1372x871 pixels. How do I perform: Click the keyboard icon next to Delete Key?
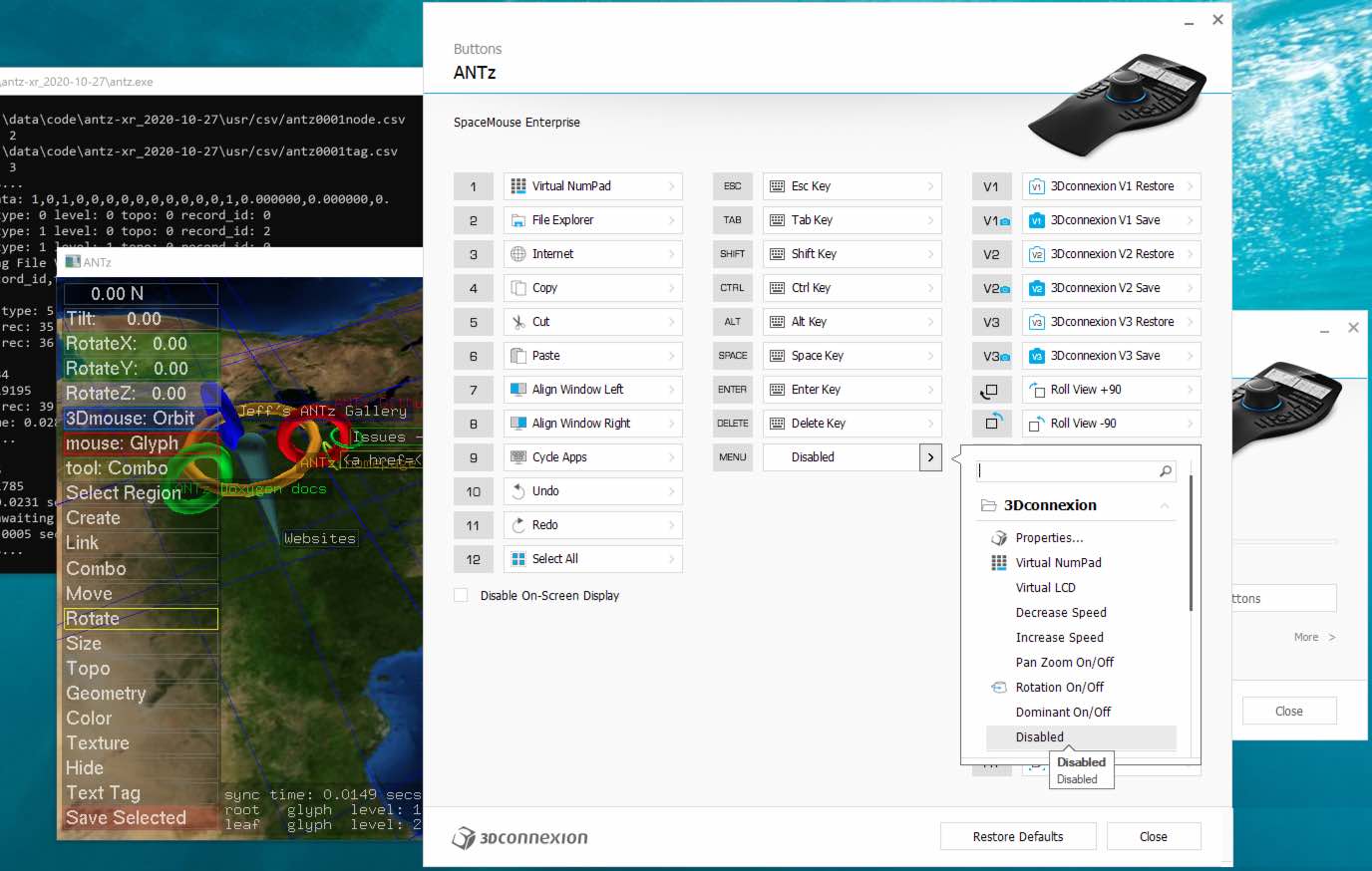[778, 424]
